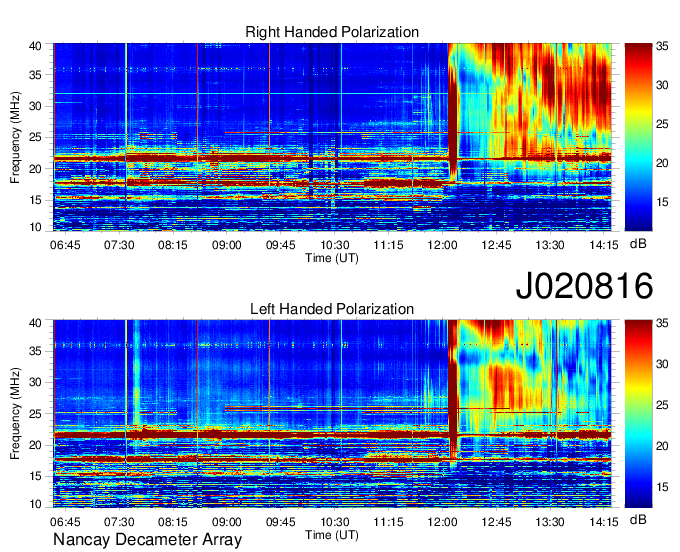Click 06:45 time tick of left-handed plot
680x552 pixels.
[65, 521]
